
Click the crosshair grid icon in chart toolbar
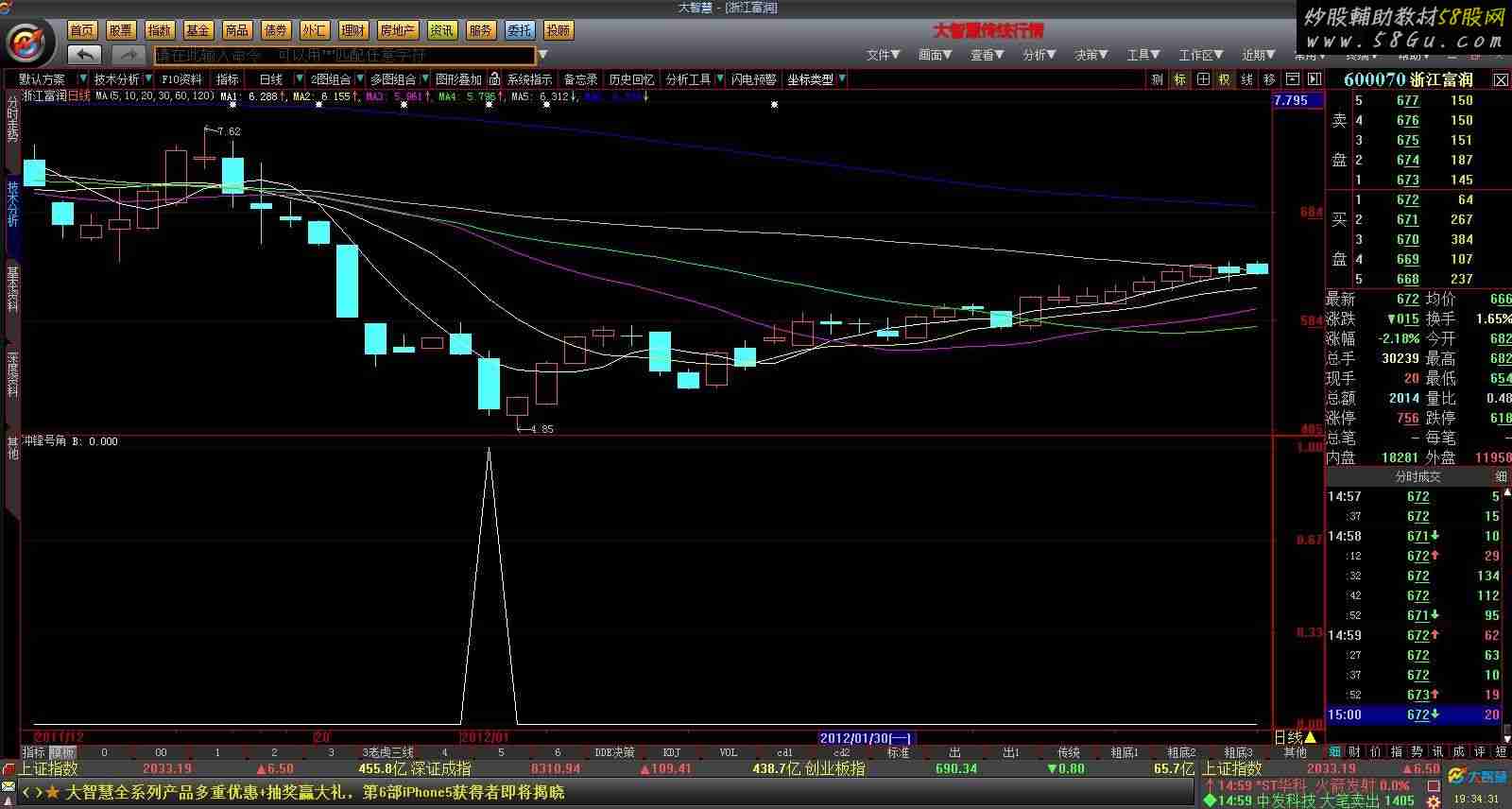tap(1202, 79)
